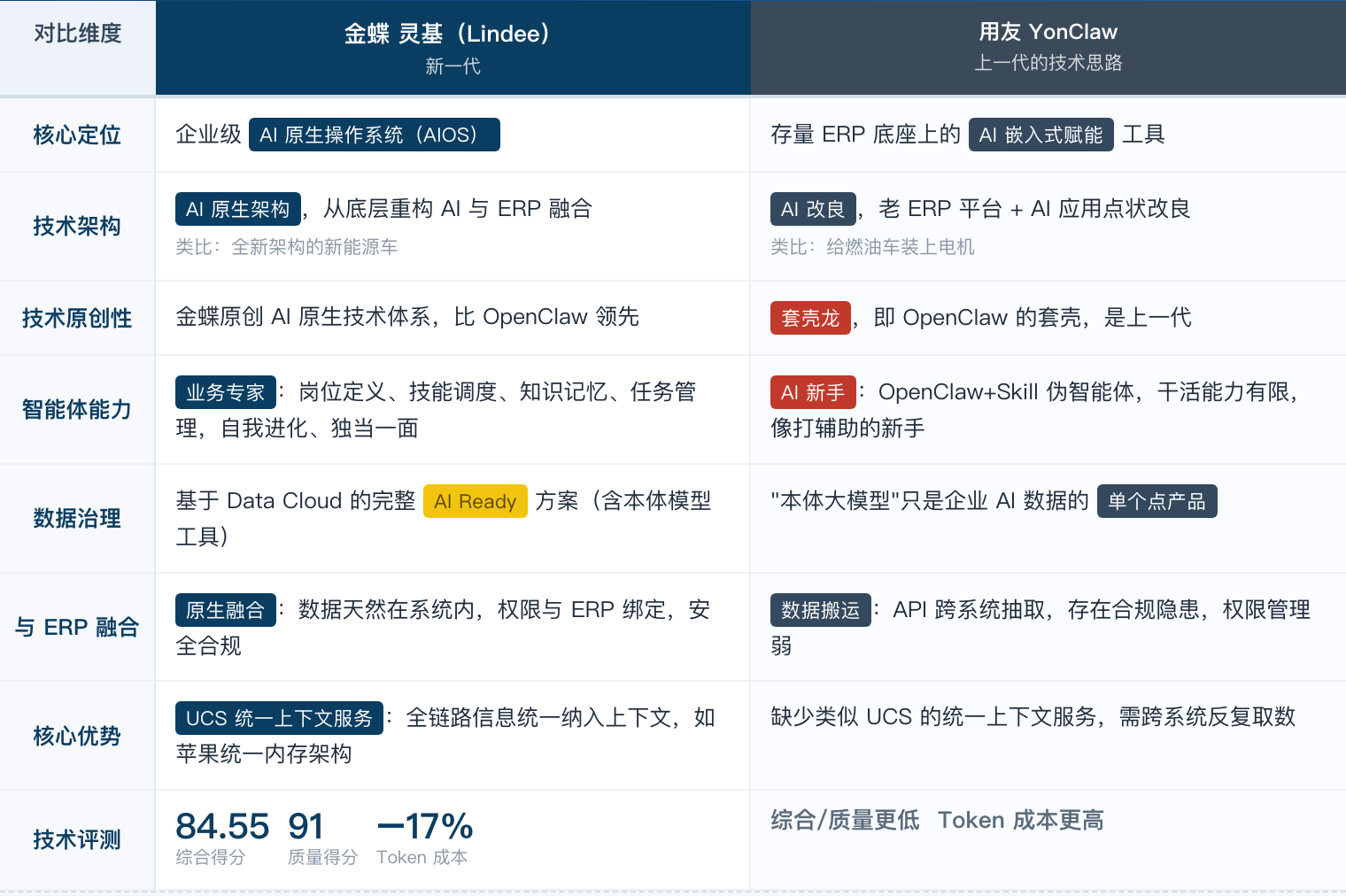Select the "AI 原生架构" badge
Viewport: 1346px width, 896px height.
(x=238, y=209)
